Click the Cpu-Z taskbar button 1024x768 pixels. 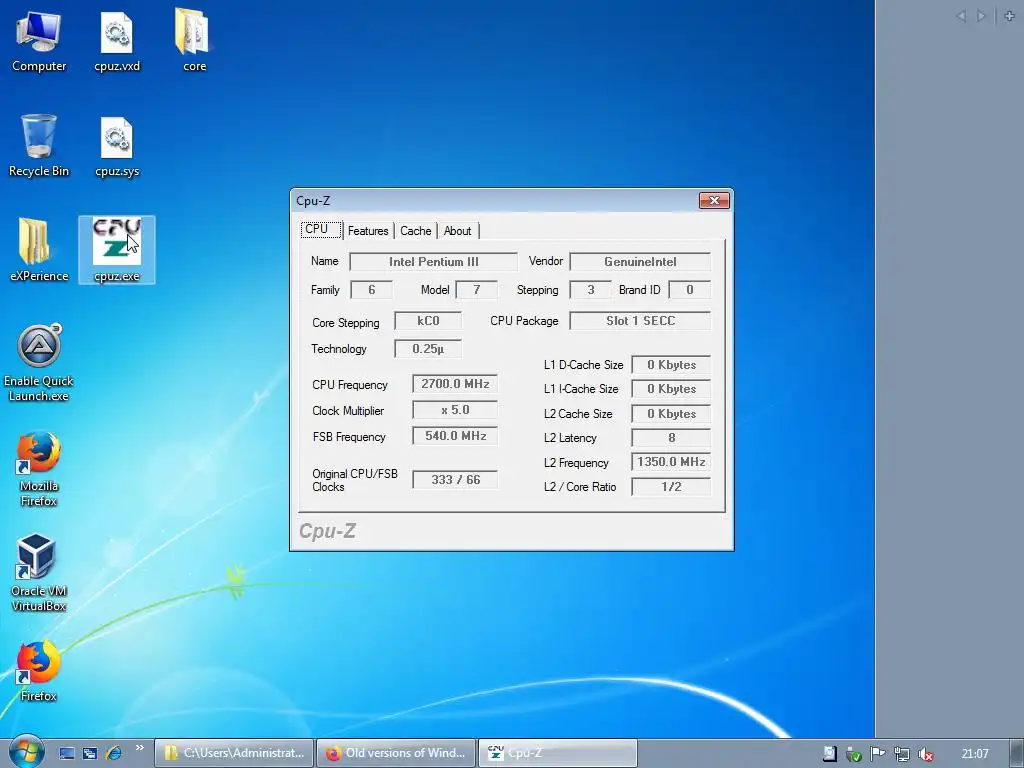558,753
